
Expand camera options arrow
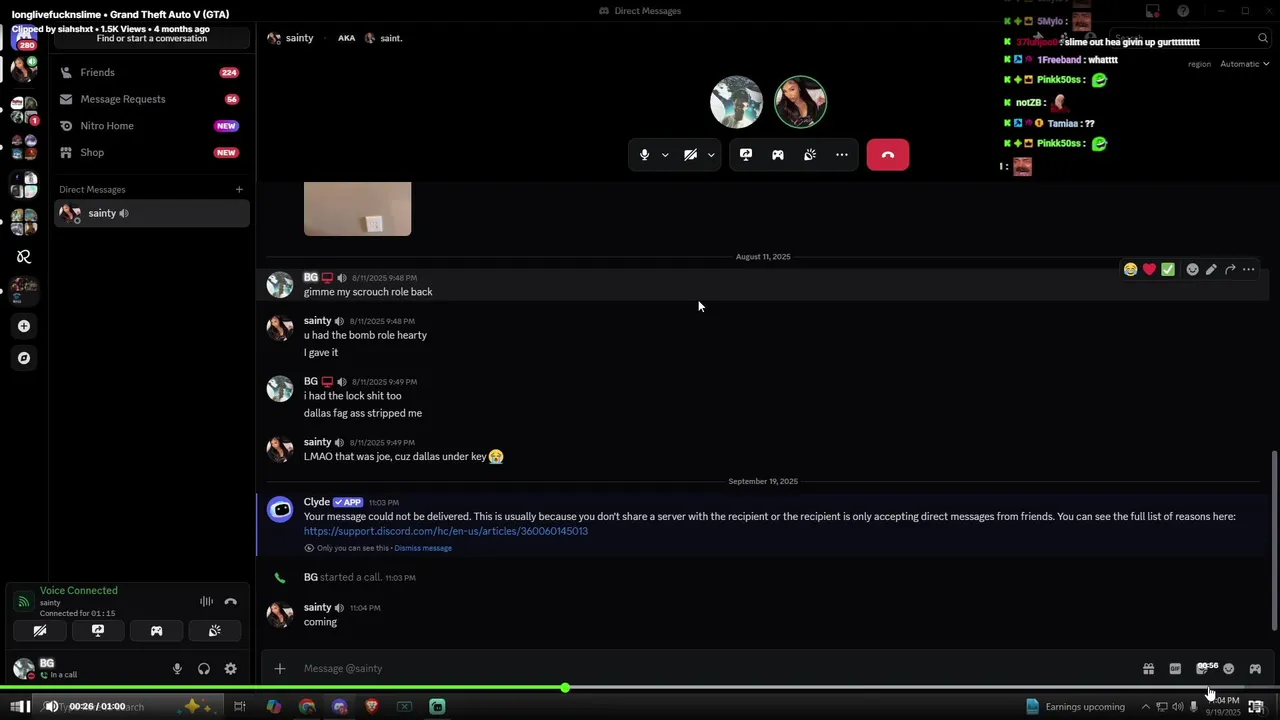point(711,155)
